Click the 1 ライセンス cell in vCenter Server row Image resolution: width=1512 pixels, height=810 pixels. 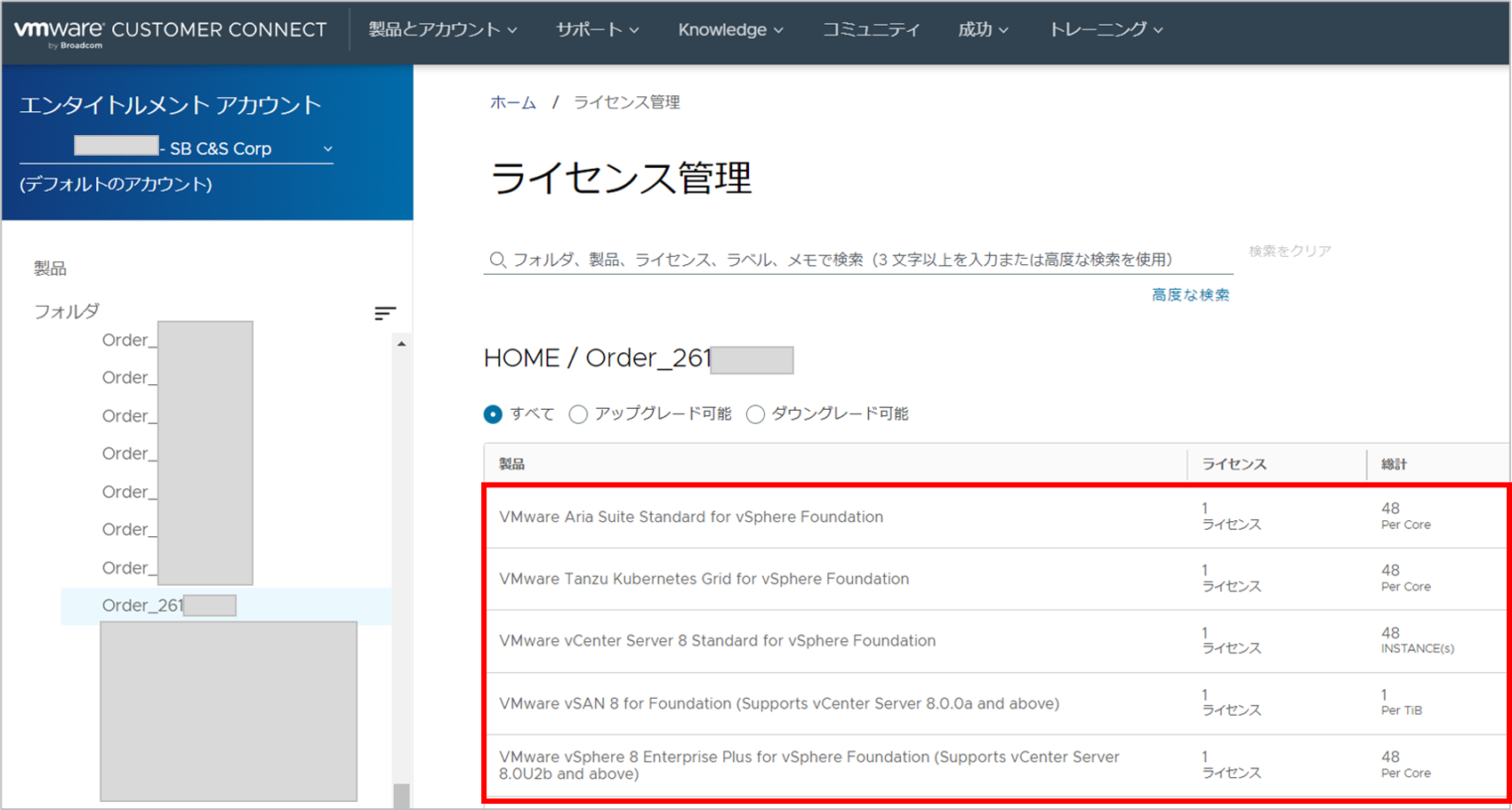pos(1231,640)
